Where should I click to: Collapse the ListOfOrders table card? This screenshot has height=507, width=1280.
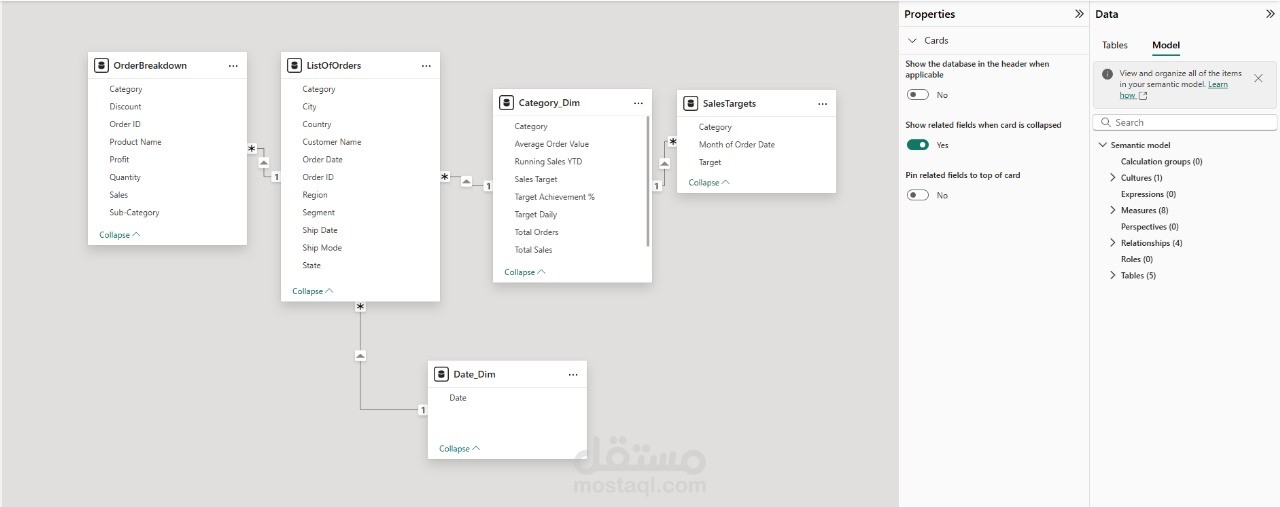[313, 291]
